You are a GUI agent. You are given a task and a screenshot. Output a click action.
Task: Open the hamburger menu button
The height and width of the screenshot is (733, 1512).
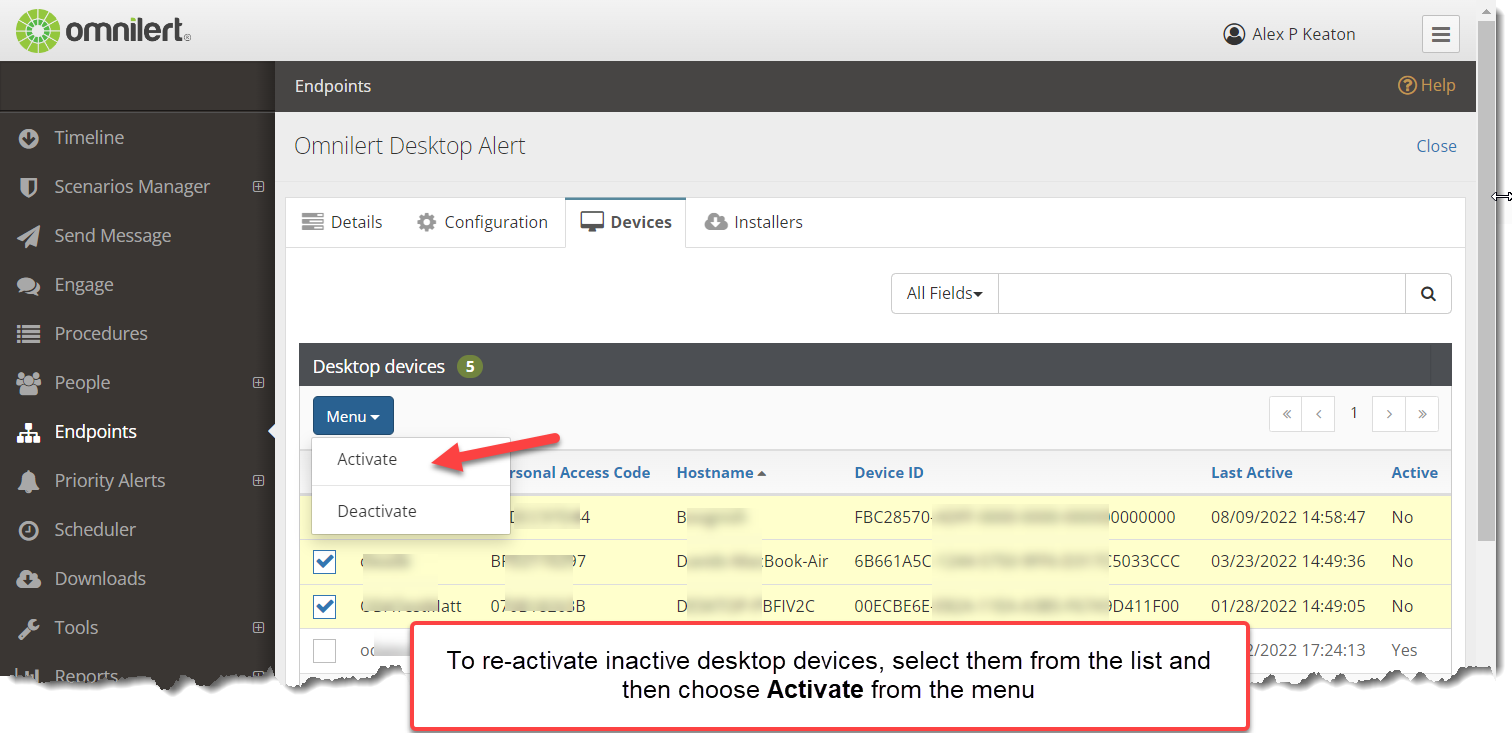[x=1441, y=35]
